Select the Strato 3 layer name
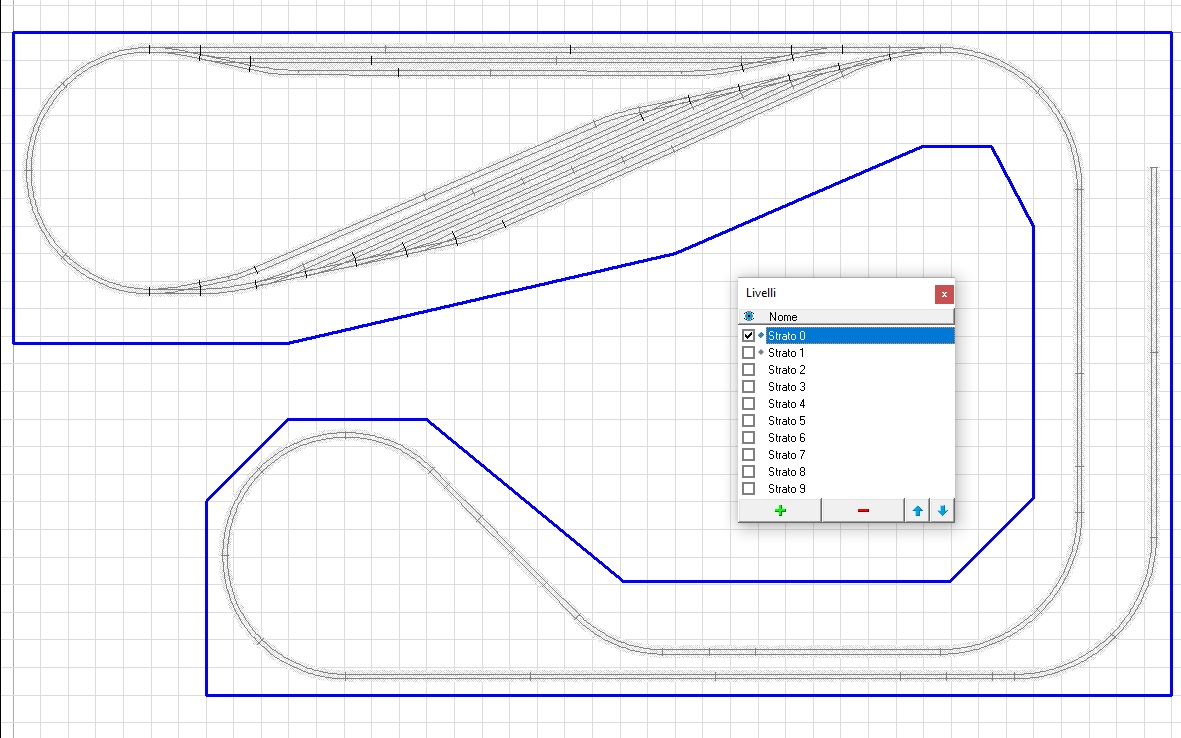This screenshot has height=738, width=1181. [x=786, y=387]
